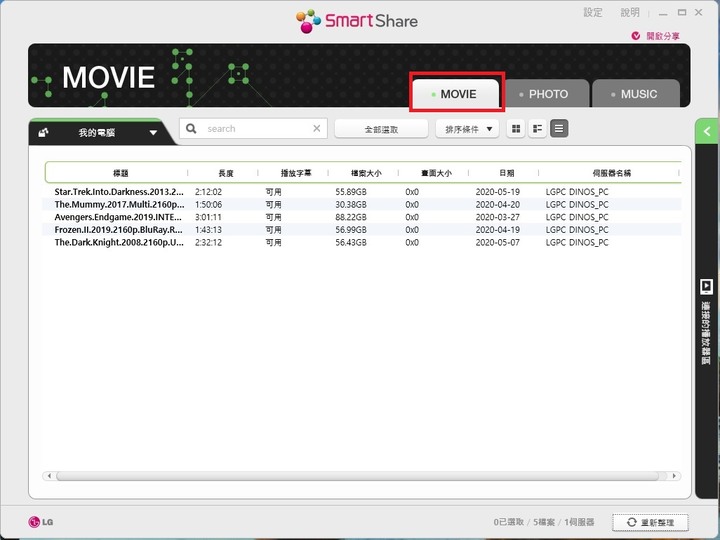Open the 連接的播放裝置 device panel icon
Screen dimensions: 720x540
click(x=706, y=287)
